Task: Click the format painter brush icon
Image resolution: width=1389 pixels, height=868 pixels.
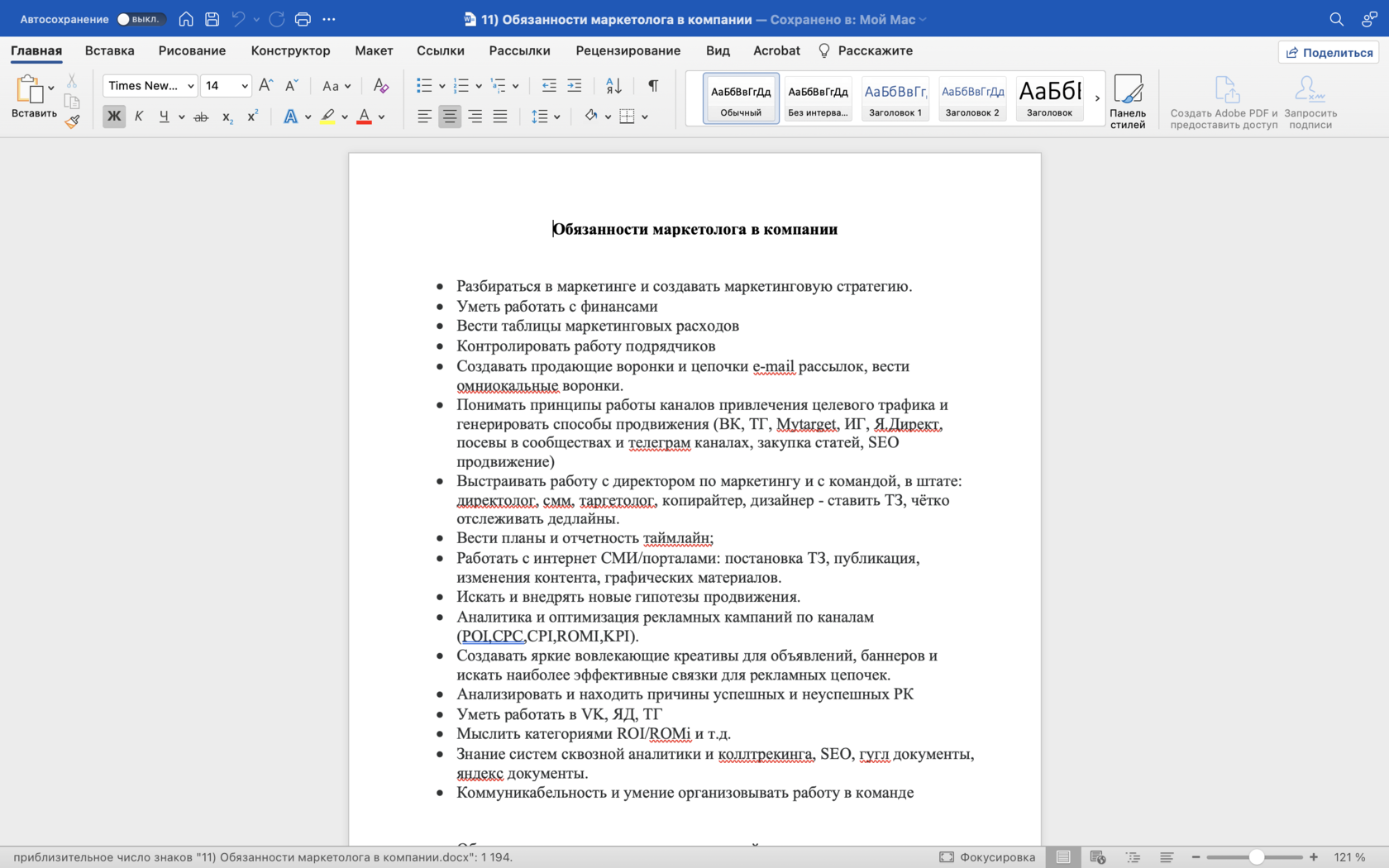Action: pos(72,122)
